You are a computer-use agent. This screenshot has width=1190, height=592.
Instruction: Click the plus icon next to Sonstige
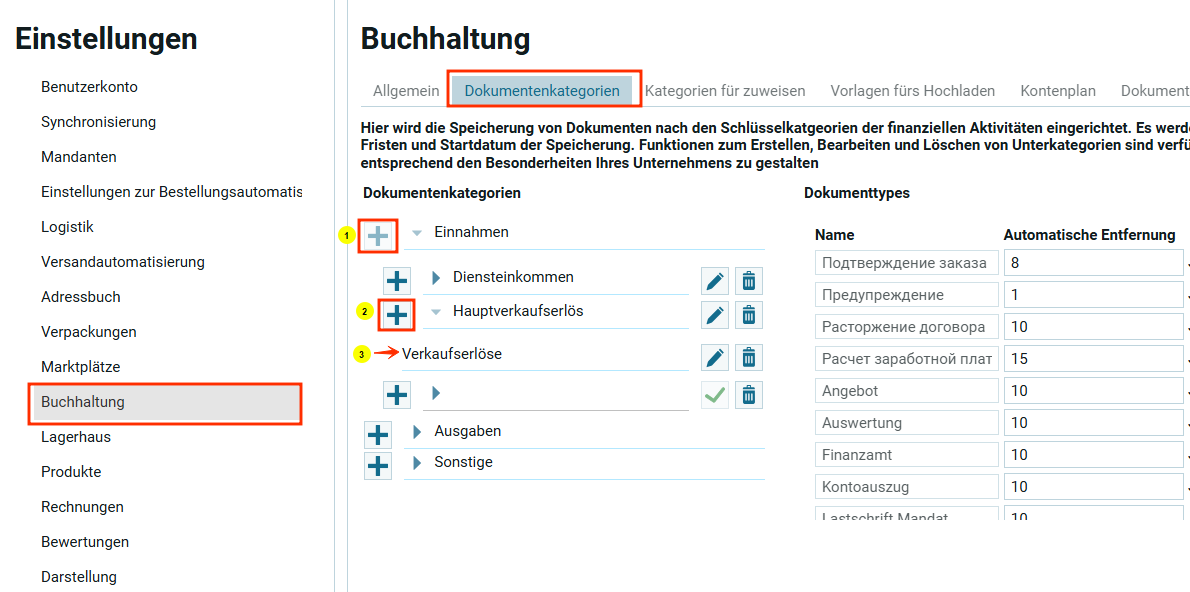tap(378, 466)
